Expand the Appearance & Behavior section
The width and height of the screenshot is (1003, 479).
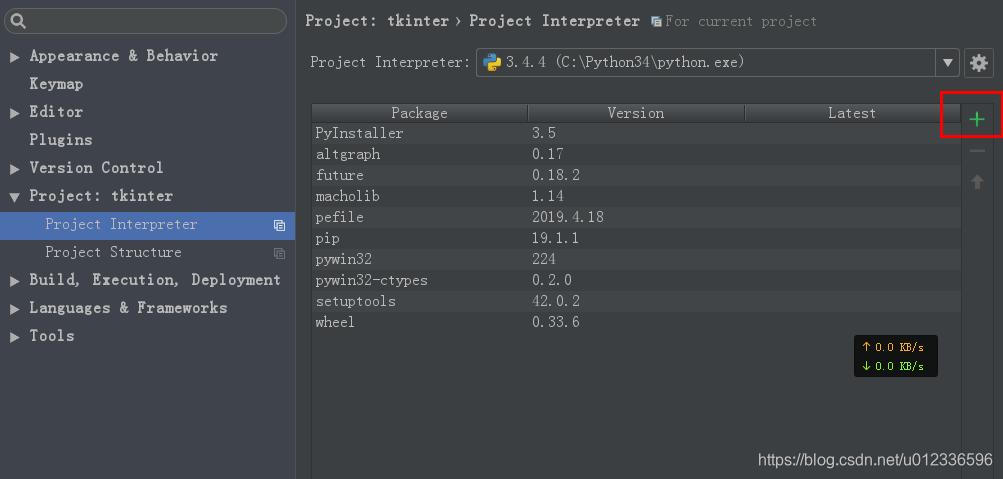pos(15,57)
